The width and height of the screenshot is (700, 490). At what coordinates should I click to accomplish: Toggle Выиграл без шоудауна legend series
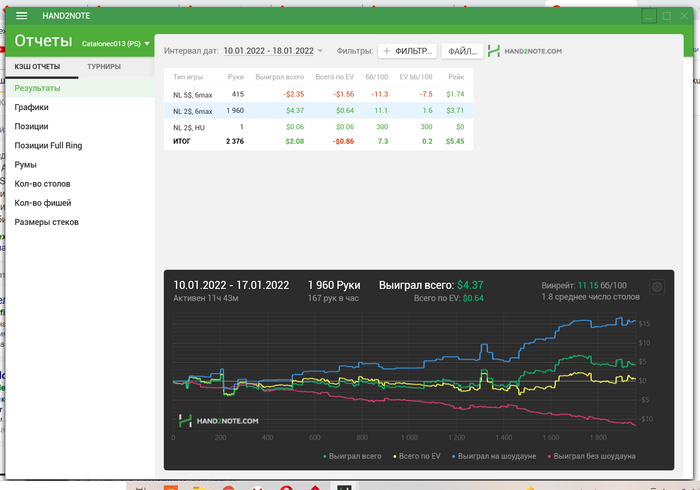(592, 456)
